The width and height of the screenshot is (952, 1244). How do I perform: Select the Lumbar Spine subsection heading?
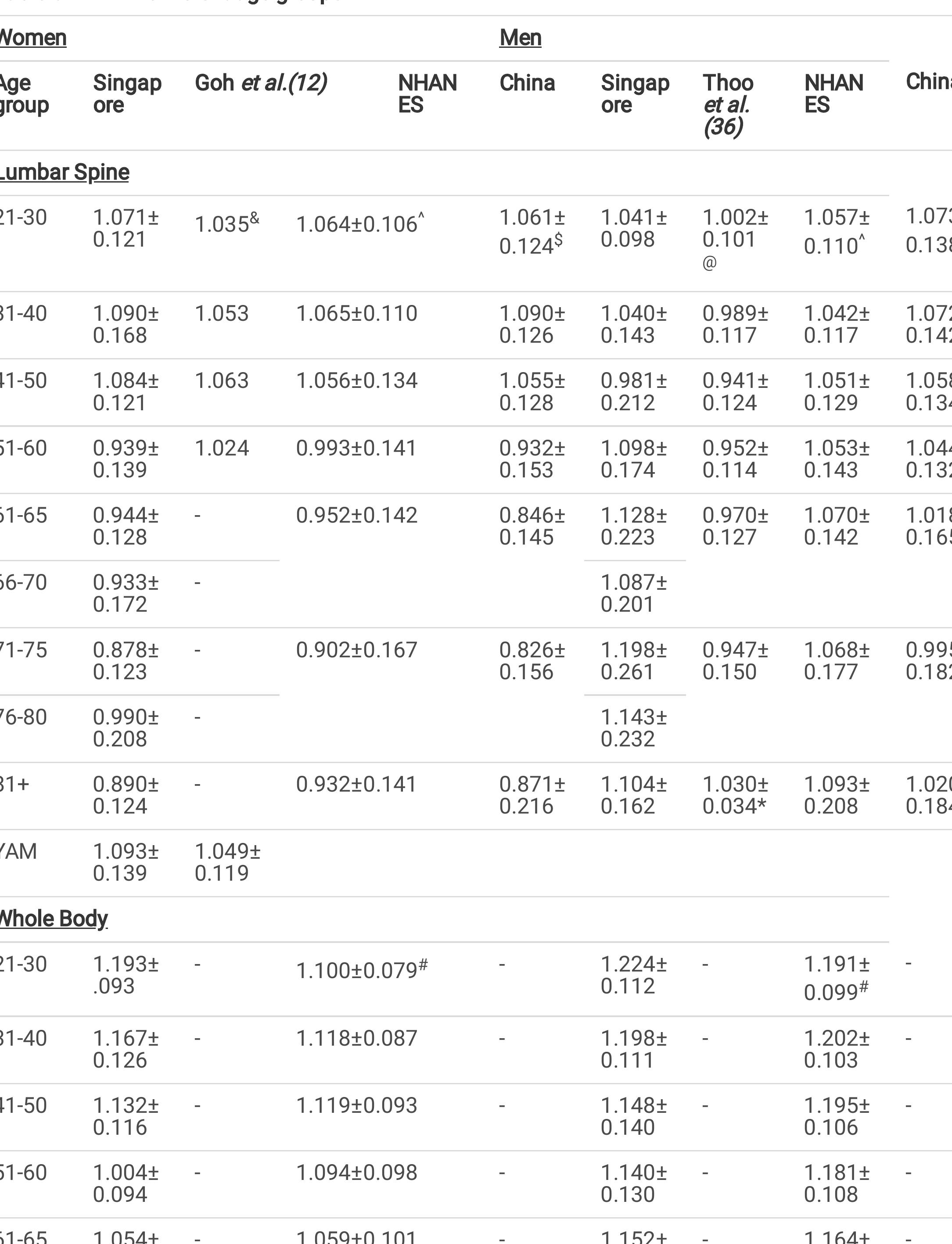64,172
